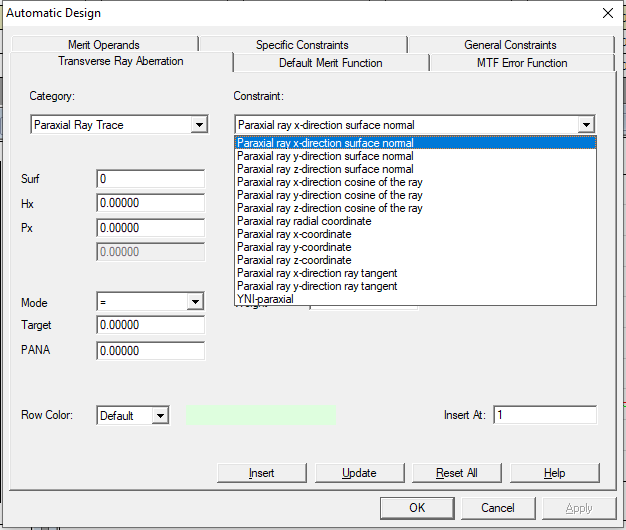
Task: Pick Paraxial ray z-coordinate option
Action: [x=415, y=260]
